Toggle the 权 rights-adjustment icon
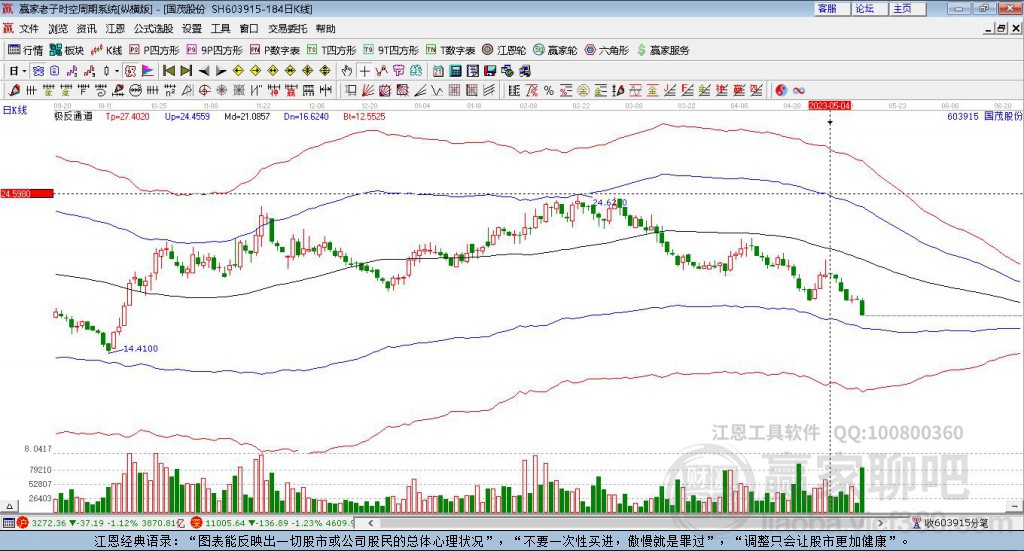1024x551 pixels. coord(131,71)
